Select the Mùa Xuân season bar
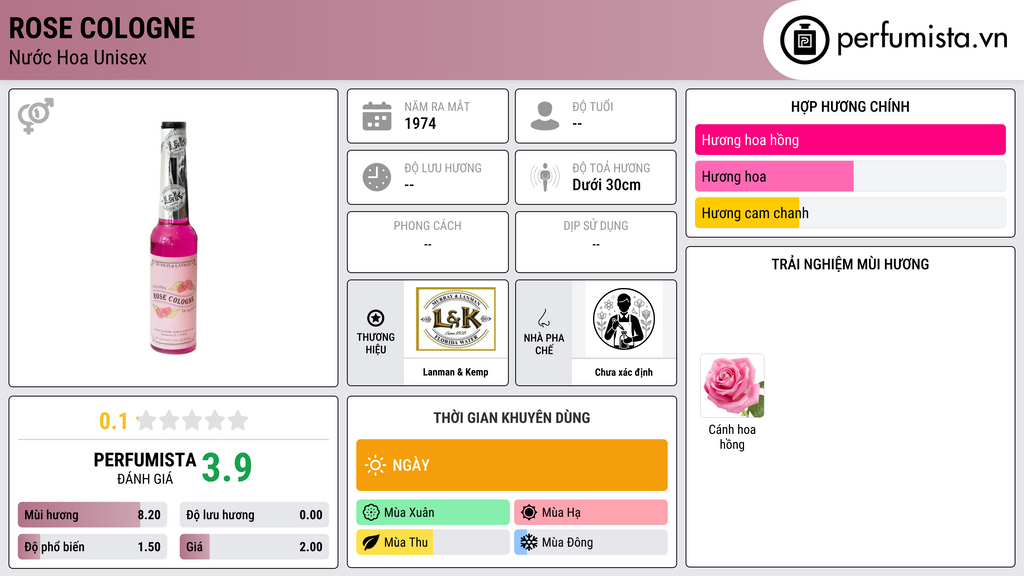This screenshot has height=576, width=1024. [433, 513]
